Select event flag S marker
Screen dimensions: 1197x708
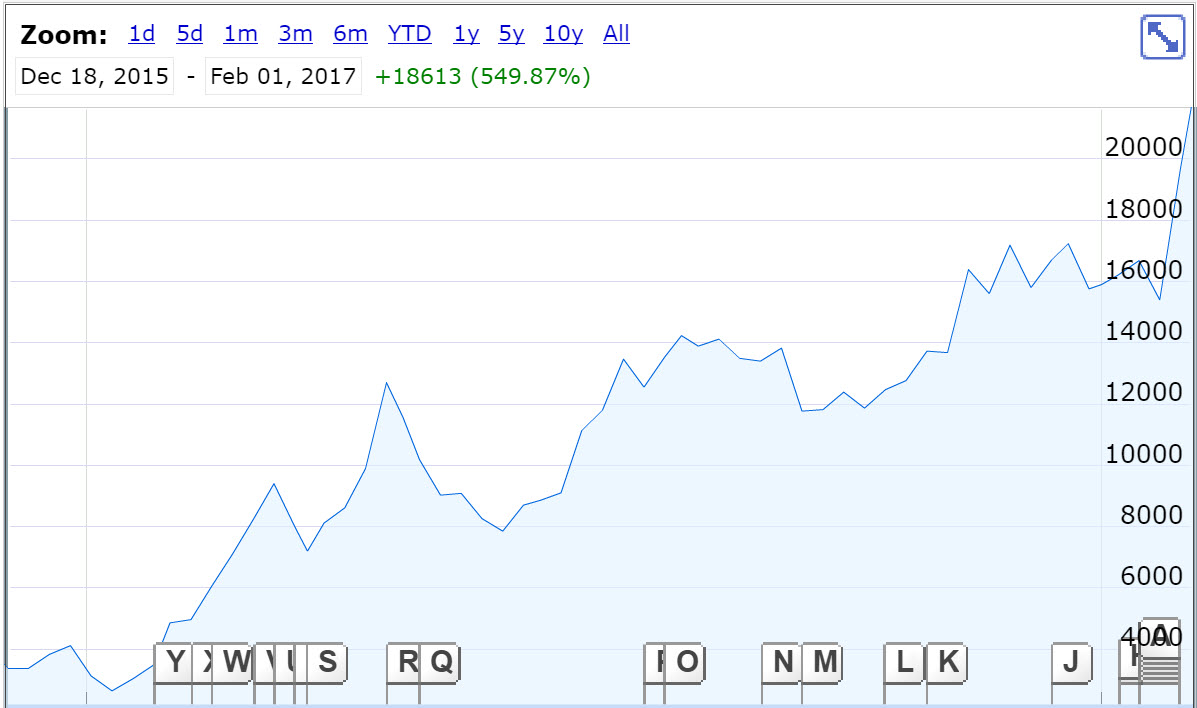(x=327, y=662)
